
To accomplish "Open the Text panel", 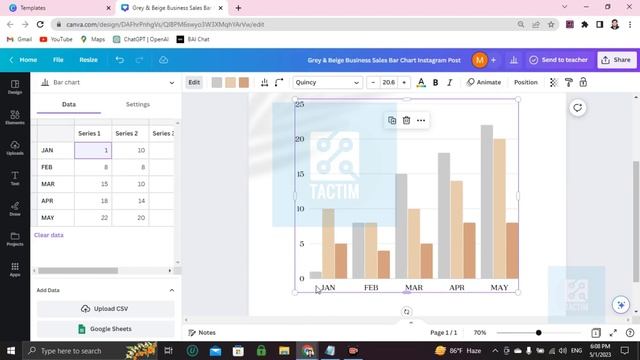I will [15, 178].
